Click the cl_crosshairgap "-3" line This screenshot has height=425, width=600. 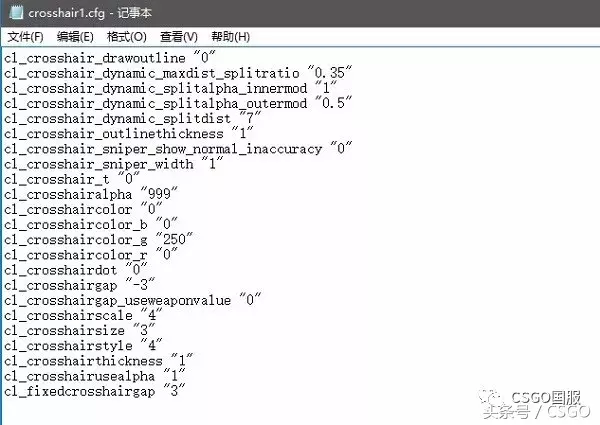pos(80,285)
